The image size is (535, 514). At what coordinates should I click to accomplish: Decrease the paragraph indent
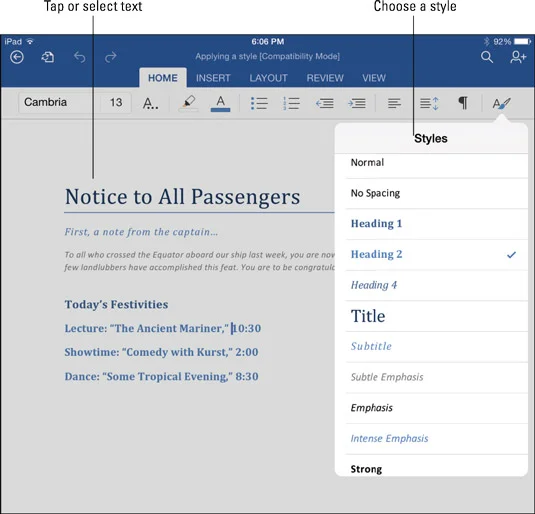pyautogui.click(x=324, y=103)
